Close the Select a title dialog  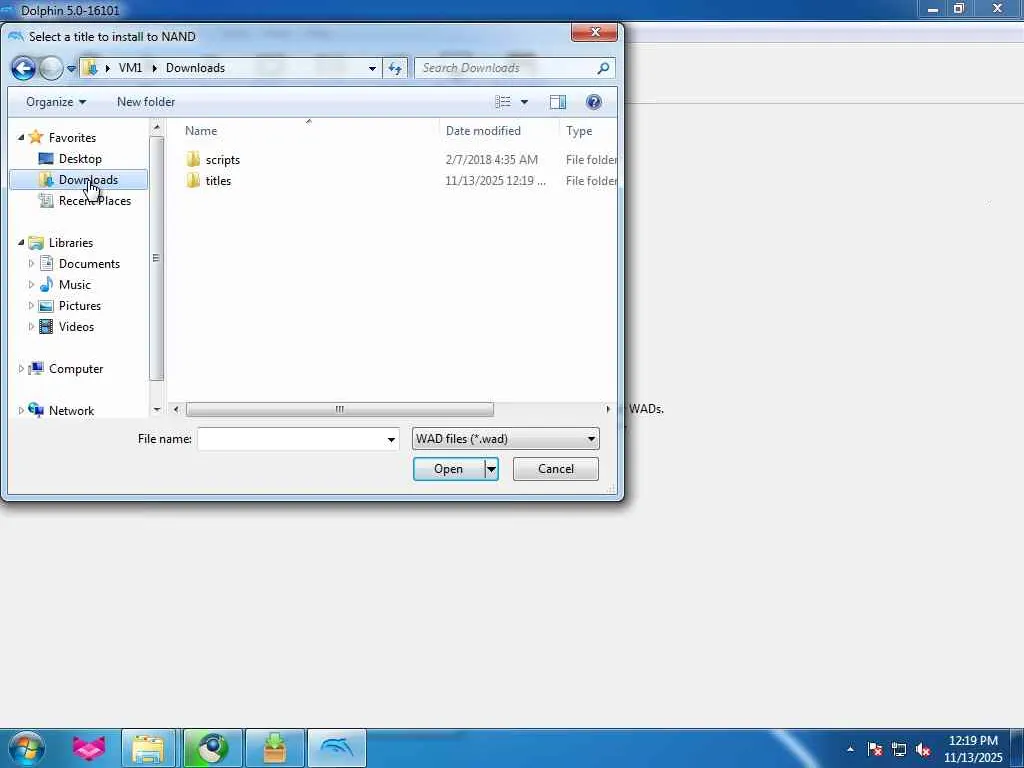click(x=594, y=32)
